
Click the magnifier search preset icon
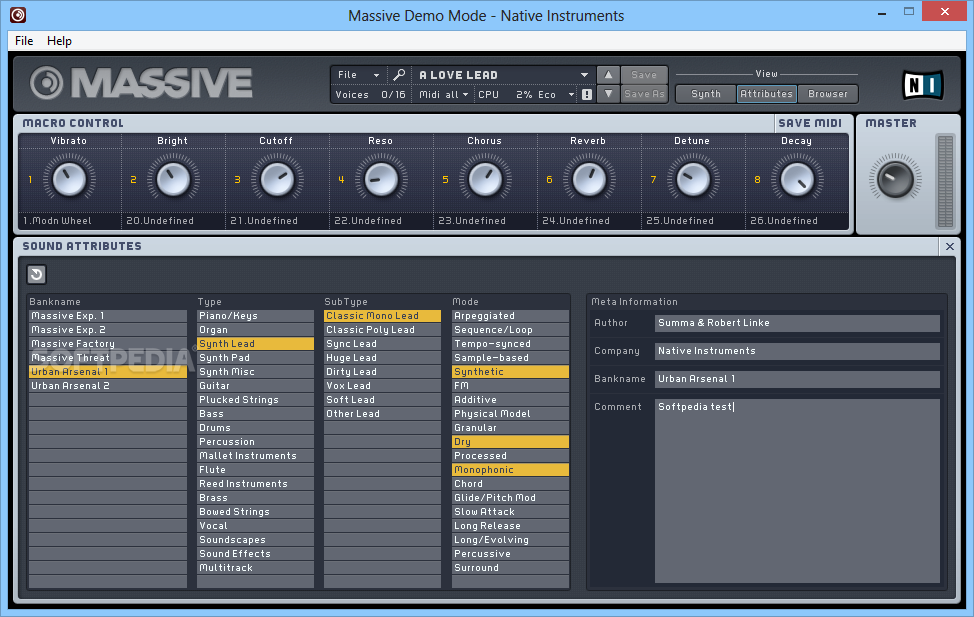(399, 75)
